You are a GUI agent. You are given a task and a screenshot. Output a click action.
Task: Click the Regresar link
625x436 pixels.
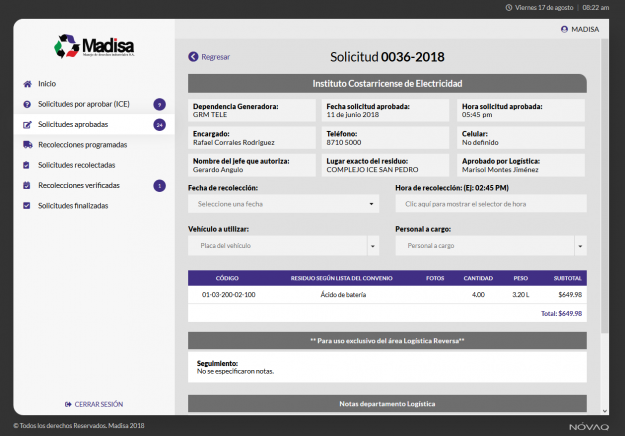click(x=216, y=57)
